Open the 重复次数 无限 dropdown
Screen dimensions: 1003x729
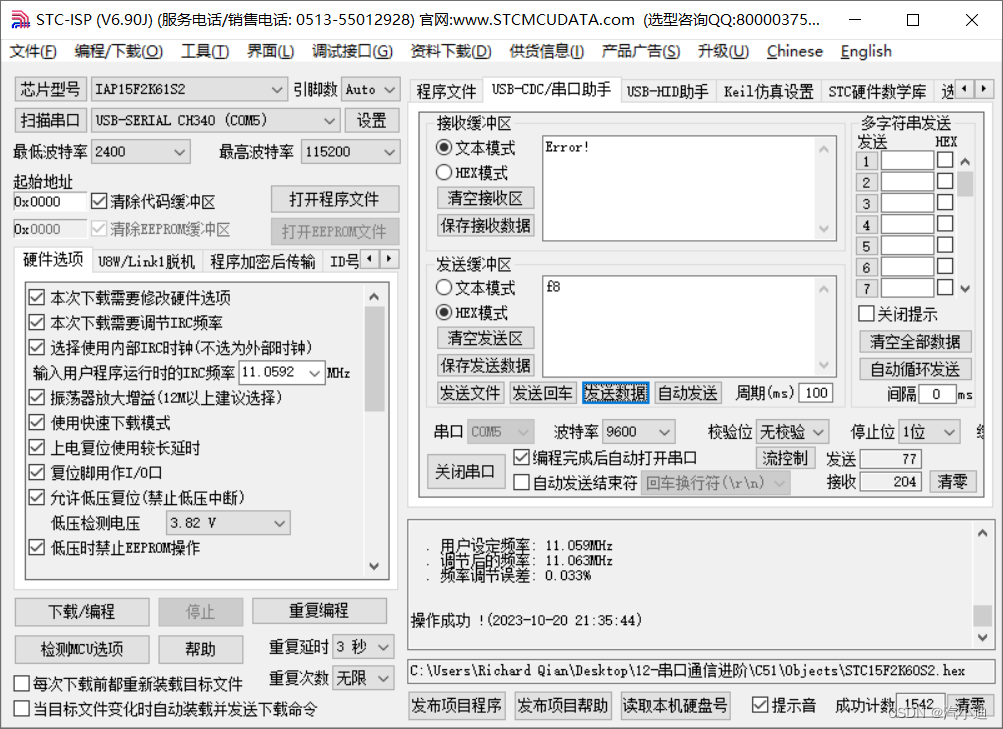[x=363, y=677]
